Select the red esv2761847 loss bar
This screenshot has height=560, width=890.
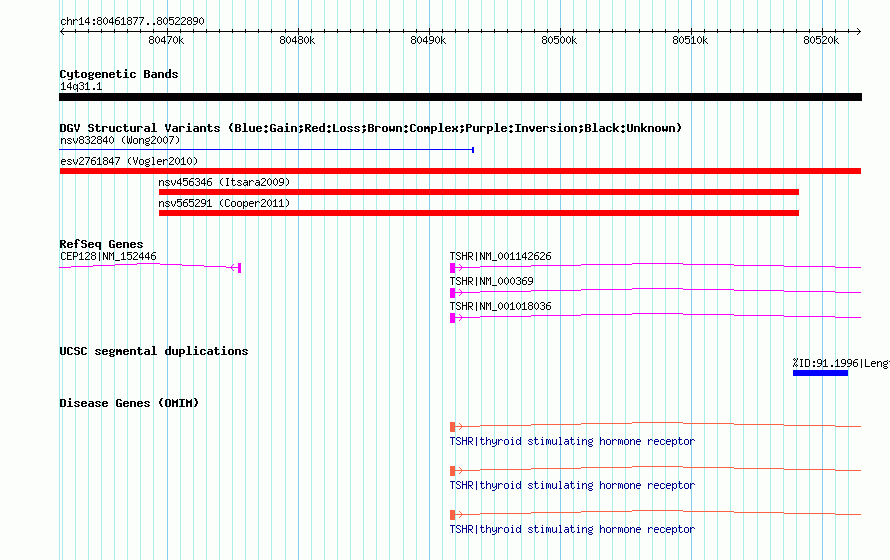[x=460, y=171]
